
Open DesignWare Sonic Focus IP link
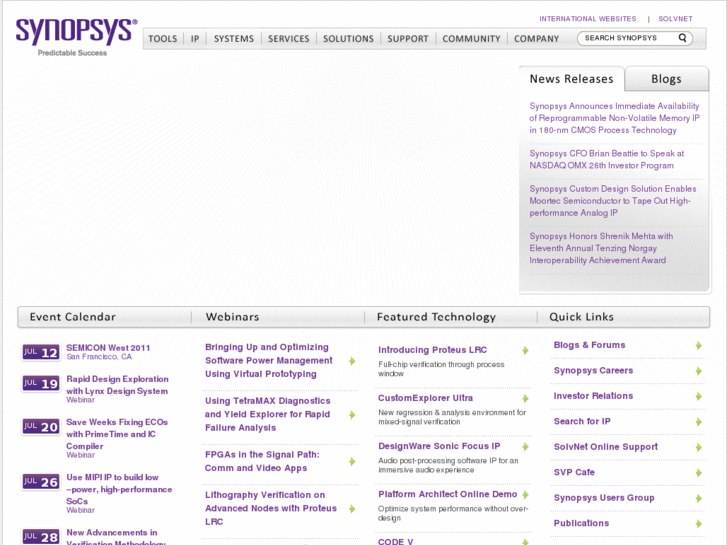pos(439,446)
